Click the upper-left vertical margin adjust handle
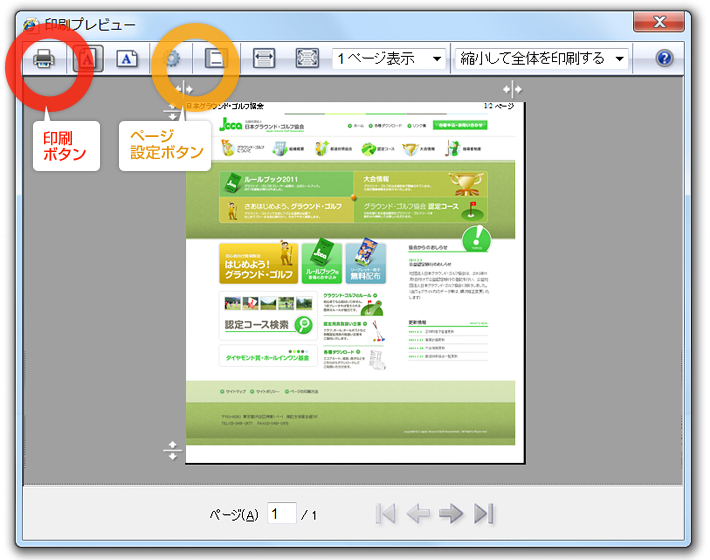Screen dimensions: 710x560 click(x=171, y=110)
